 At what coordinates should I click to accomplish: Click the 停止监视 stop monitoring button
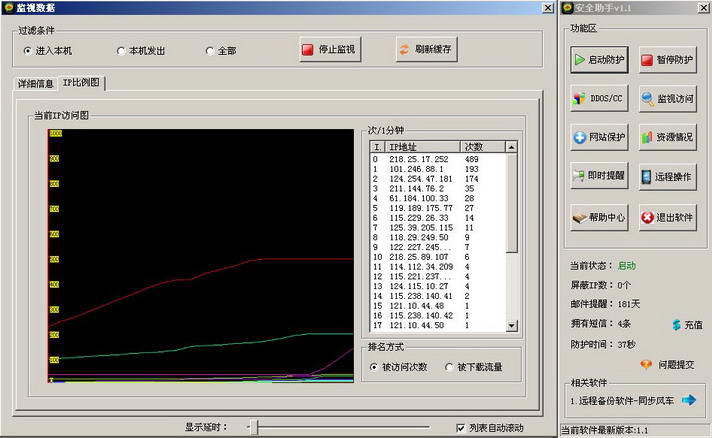pyautogui.click(x=329, y=49)
